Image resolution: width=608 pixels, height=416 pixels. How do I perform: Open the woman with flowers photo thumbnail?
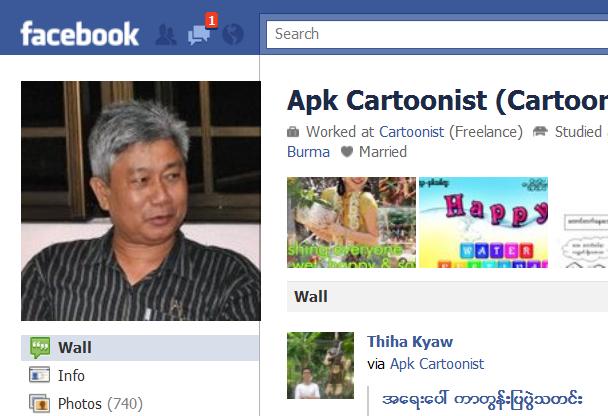[x=351, y=223]
